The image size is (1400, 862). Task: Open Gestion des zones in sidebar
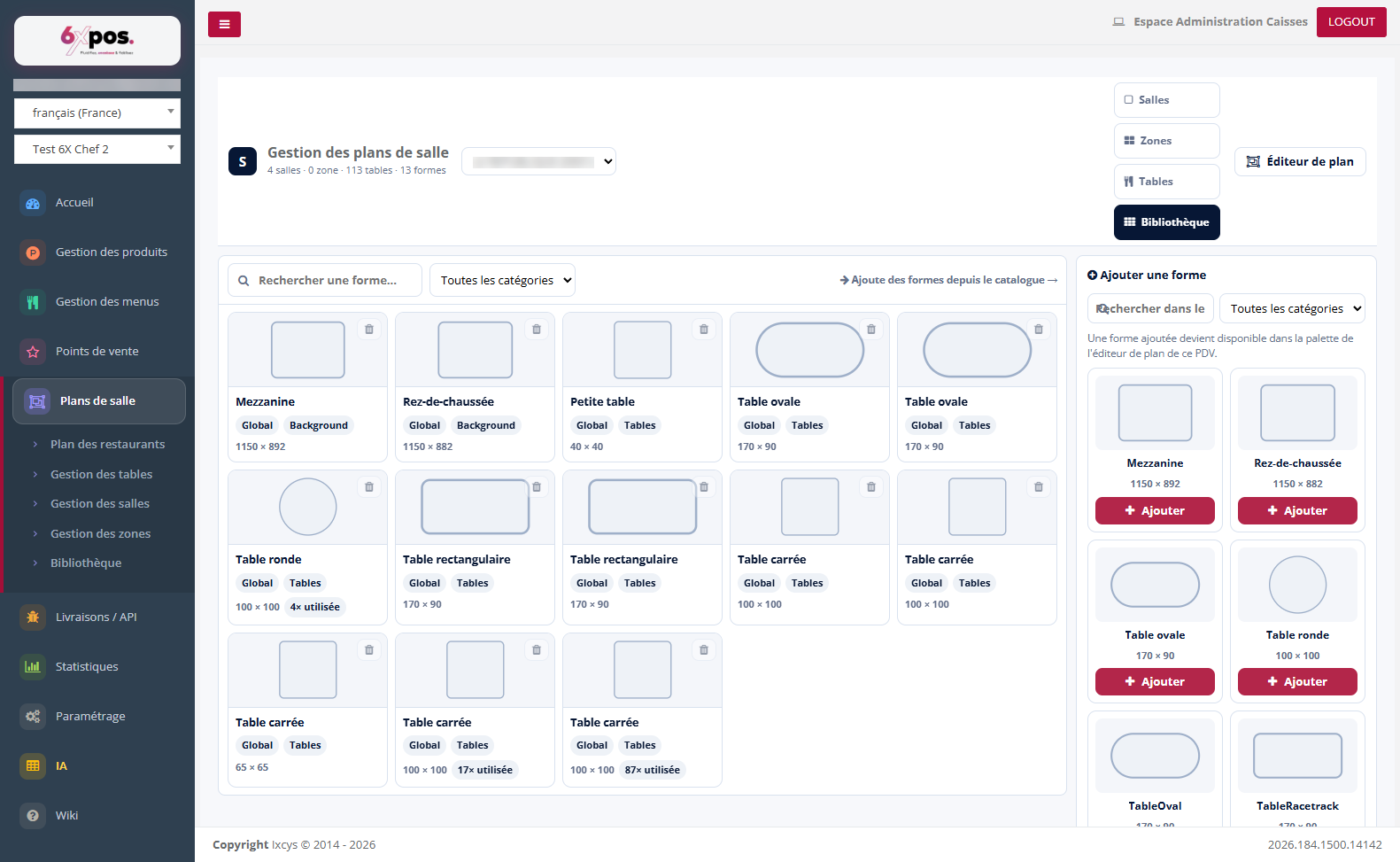pos(100,534)
